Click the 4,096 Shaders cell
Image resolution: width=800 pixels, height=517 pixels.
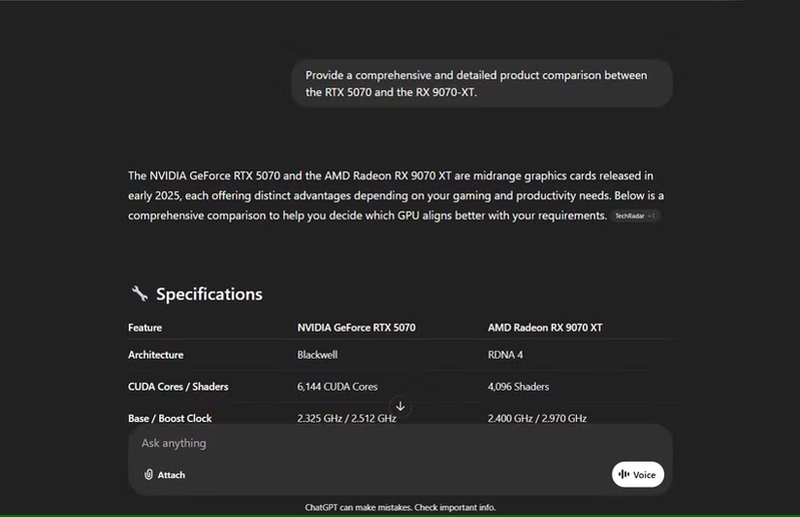pos(518,387)
